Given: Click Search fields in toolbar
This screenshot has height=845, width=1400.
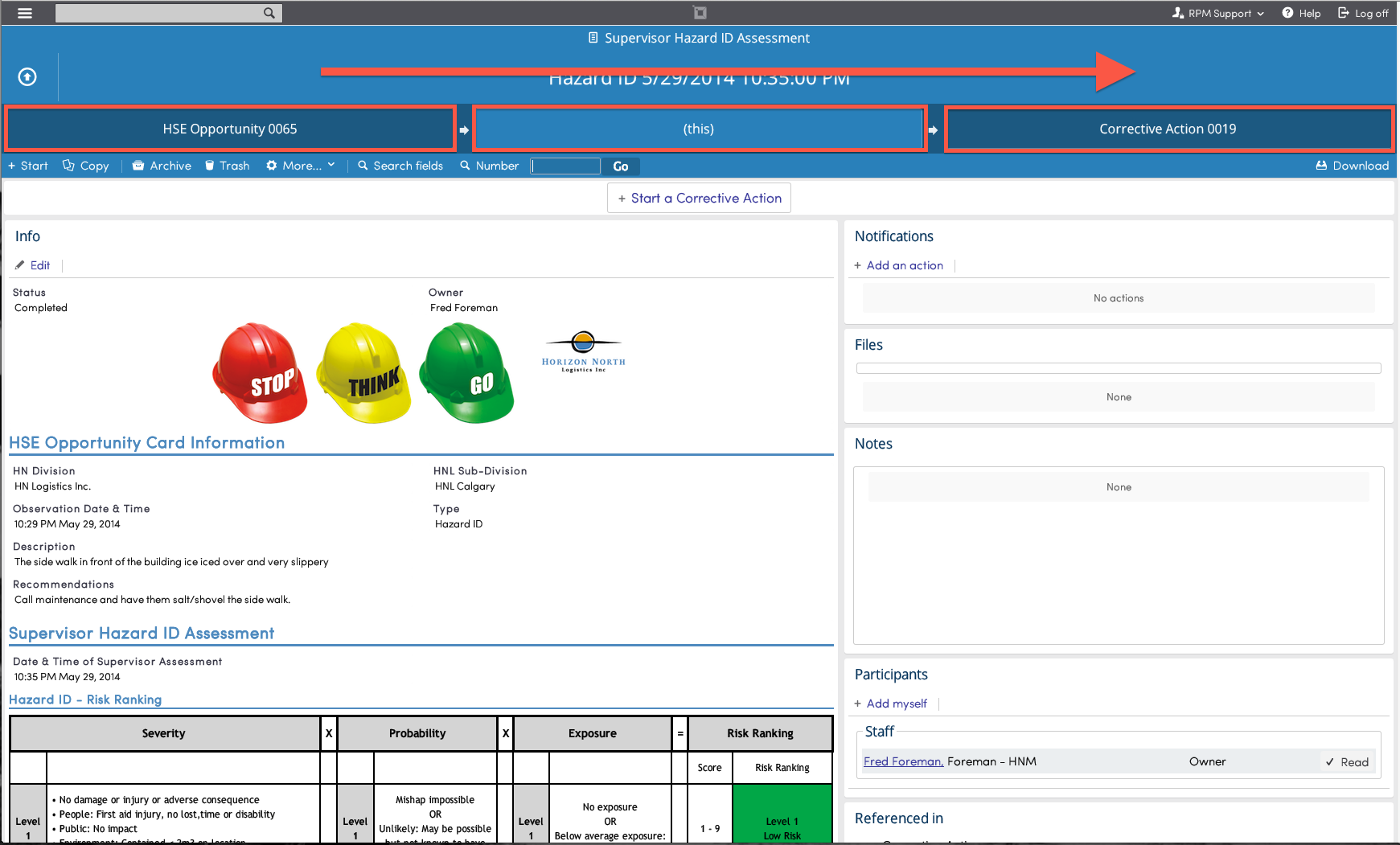Looking at the screenshot, I should point(400,166).
